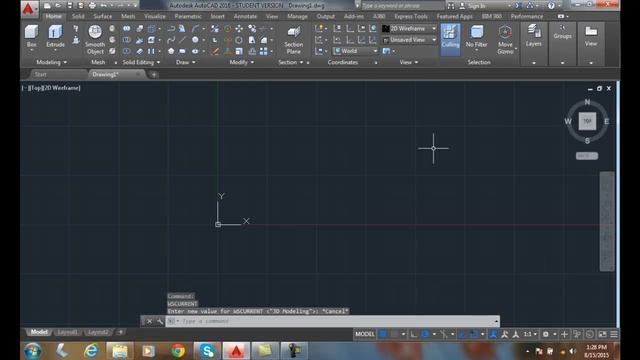640x360 pixels.
Task: Click the UCS origin icon in drawing area
Action: [x=218, y=224]
